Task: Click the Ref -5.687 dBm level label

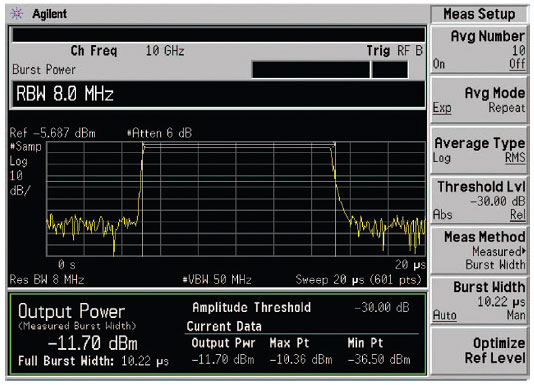Action: coord(52,133)
